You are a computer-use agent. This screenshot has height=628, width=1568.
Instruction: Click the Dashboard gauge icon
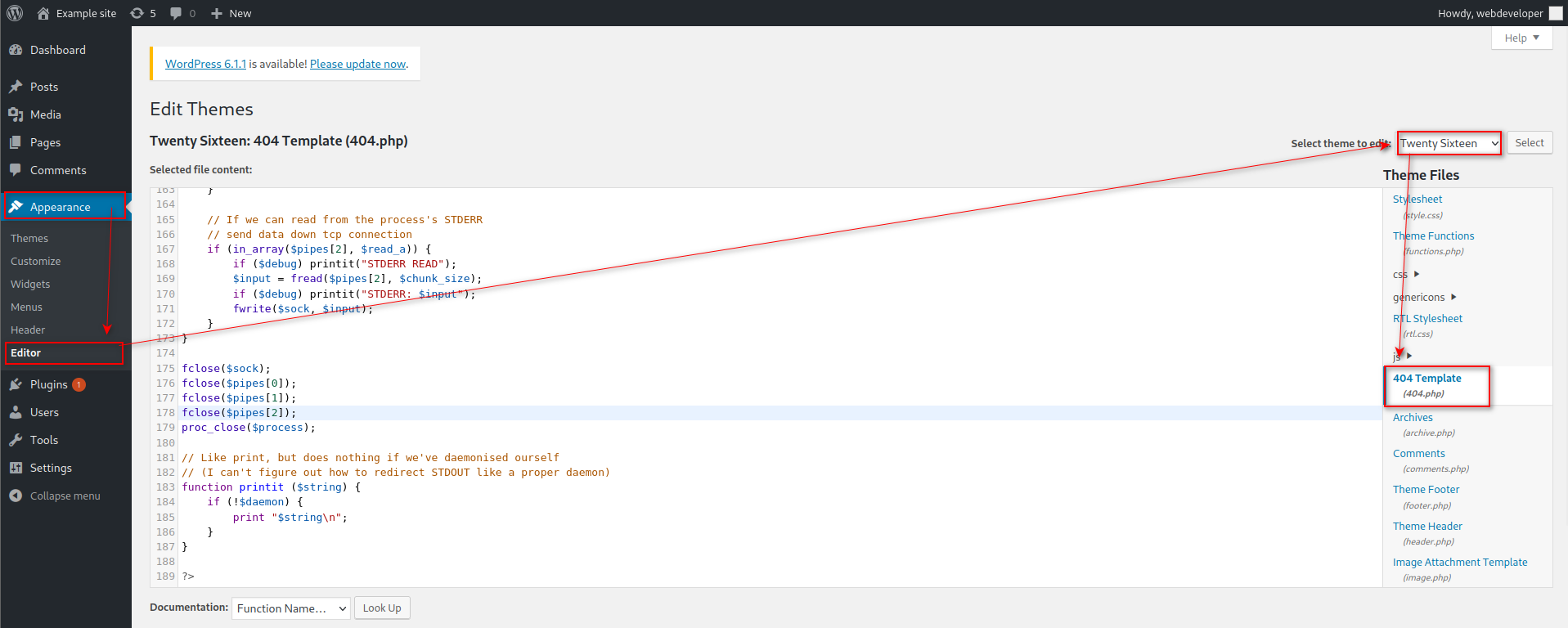pyautogui.click(x=16, y=50)
